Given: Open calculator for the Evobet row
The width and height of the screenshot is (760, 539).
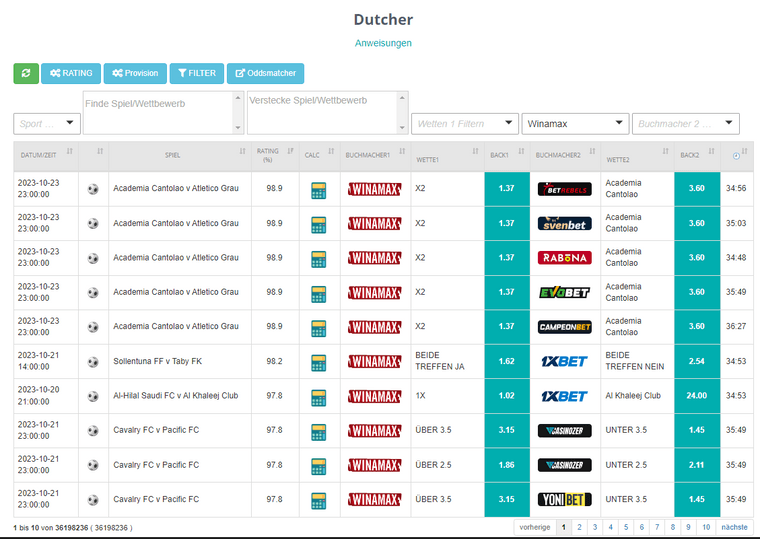Looking at the screenshot, I should pos(318,293).
